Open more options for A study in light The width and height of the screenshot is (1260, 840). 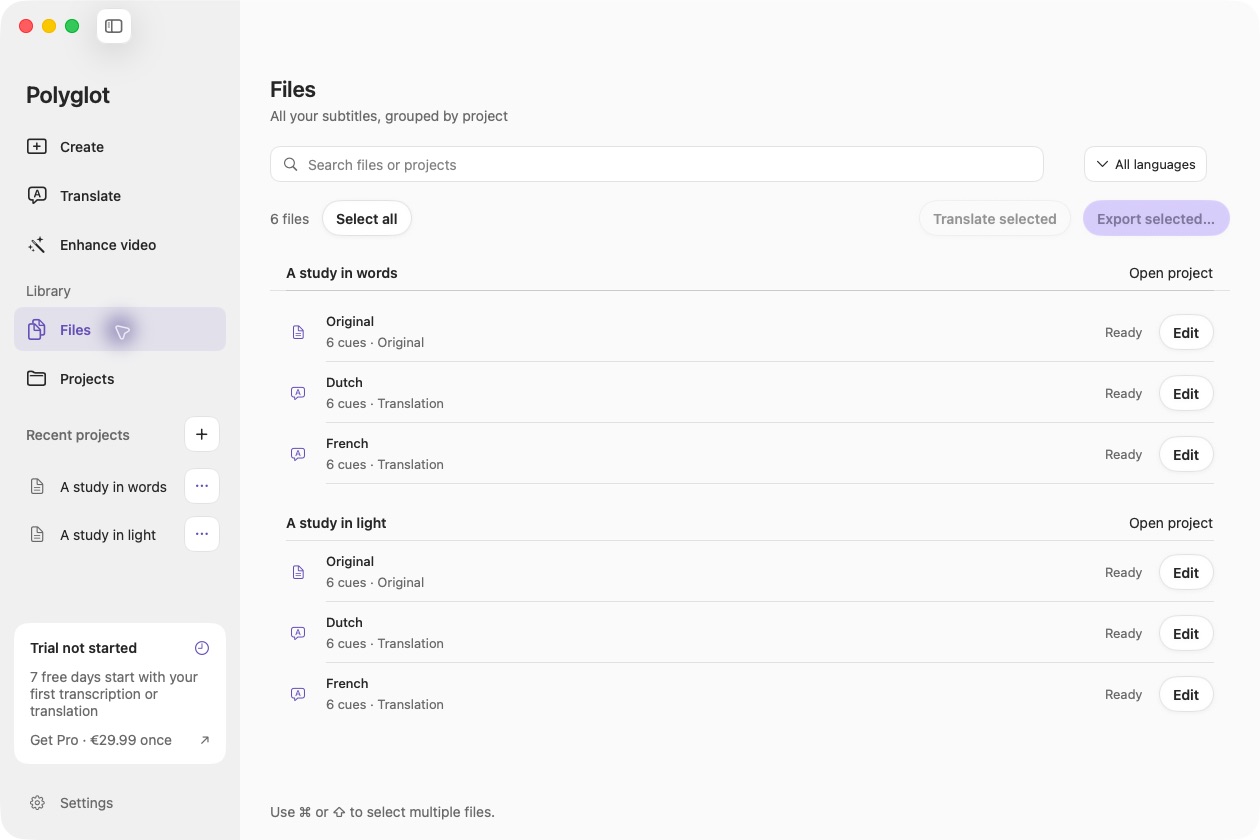[x=202, y=534]
